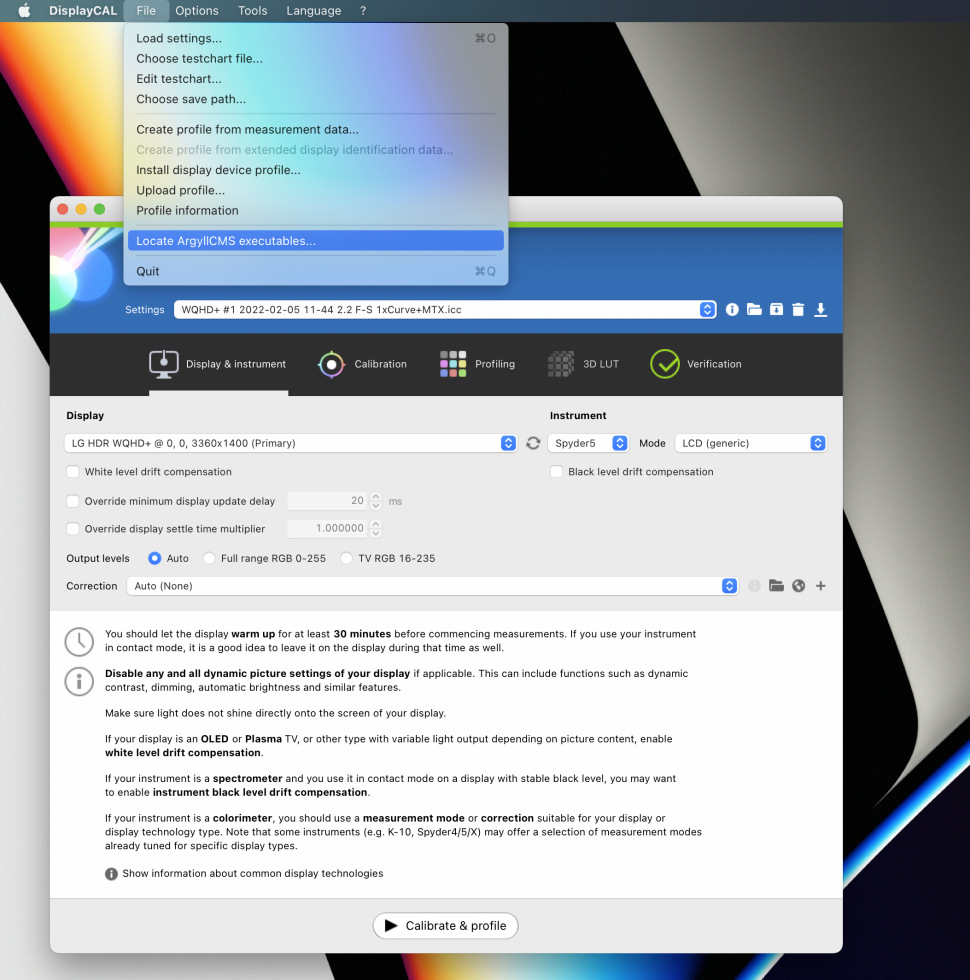Click the download arrow icon in Settings row
Screen dimensions: 970x980
click(x=821, y=309)
